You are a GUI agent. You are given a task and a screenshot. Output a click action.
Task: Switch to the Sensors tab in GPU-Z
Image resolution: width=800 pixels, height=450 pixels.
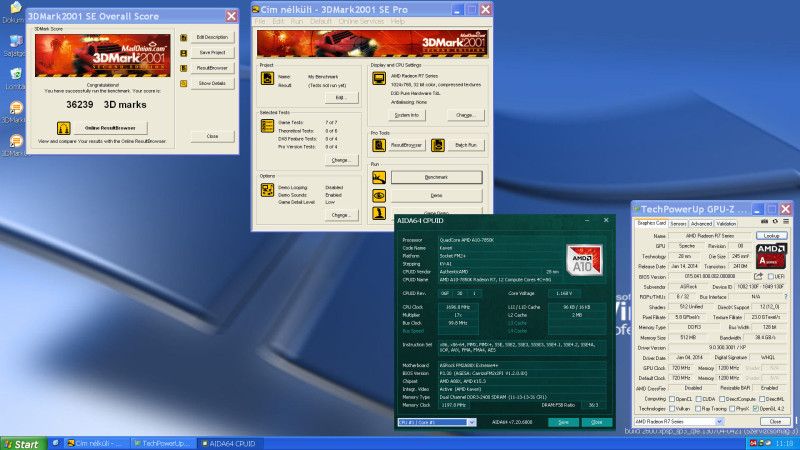point(678,223)
